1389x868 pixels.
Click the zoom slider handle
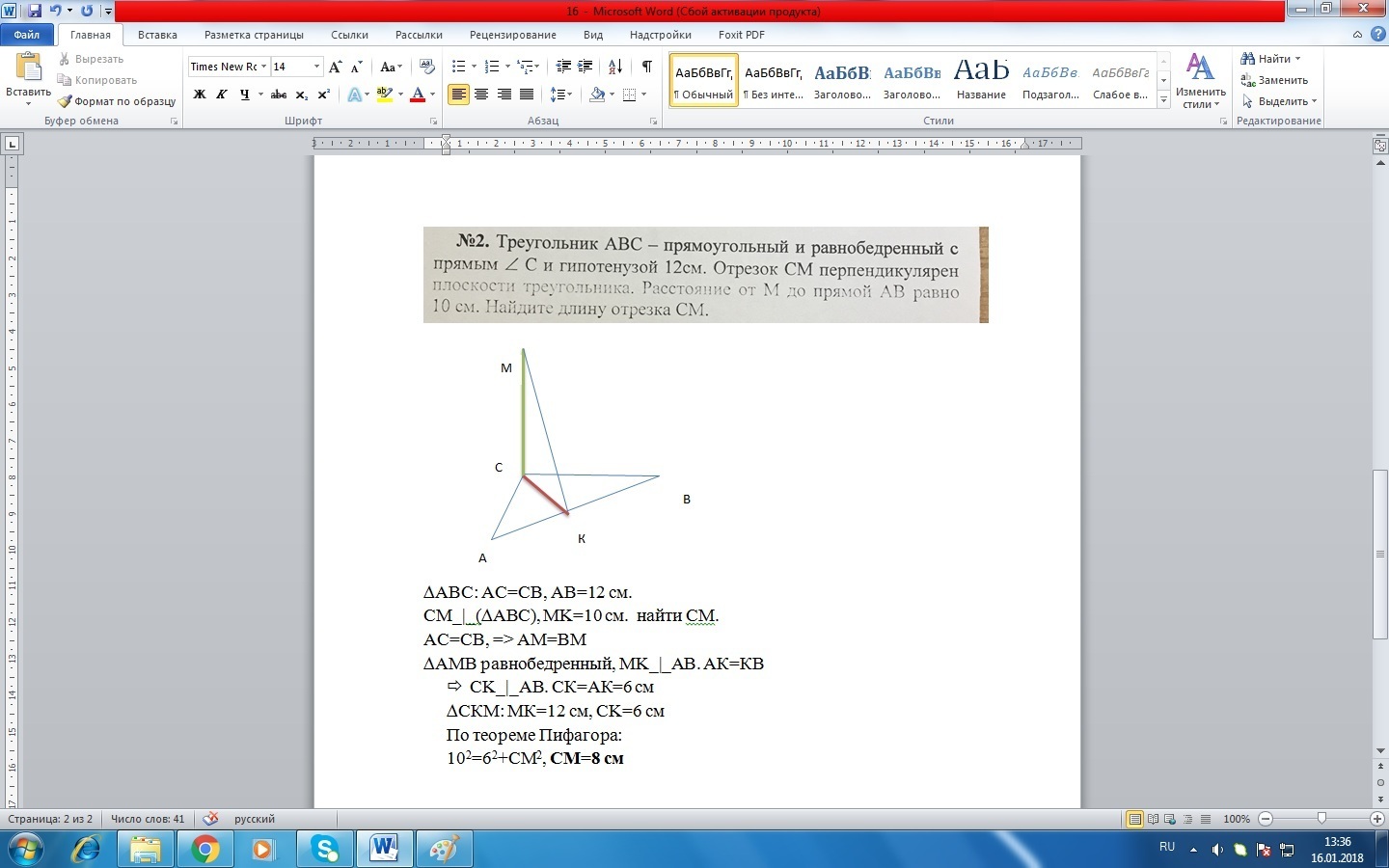[x=1321, y=819]
